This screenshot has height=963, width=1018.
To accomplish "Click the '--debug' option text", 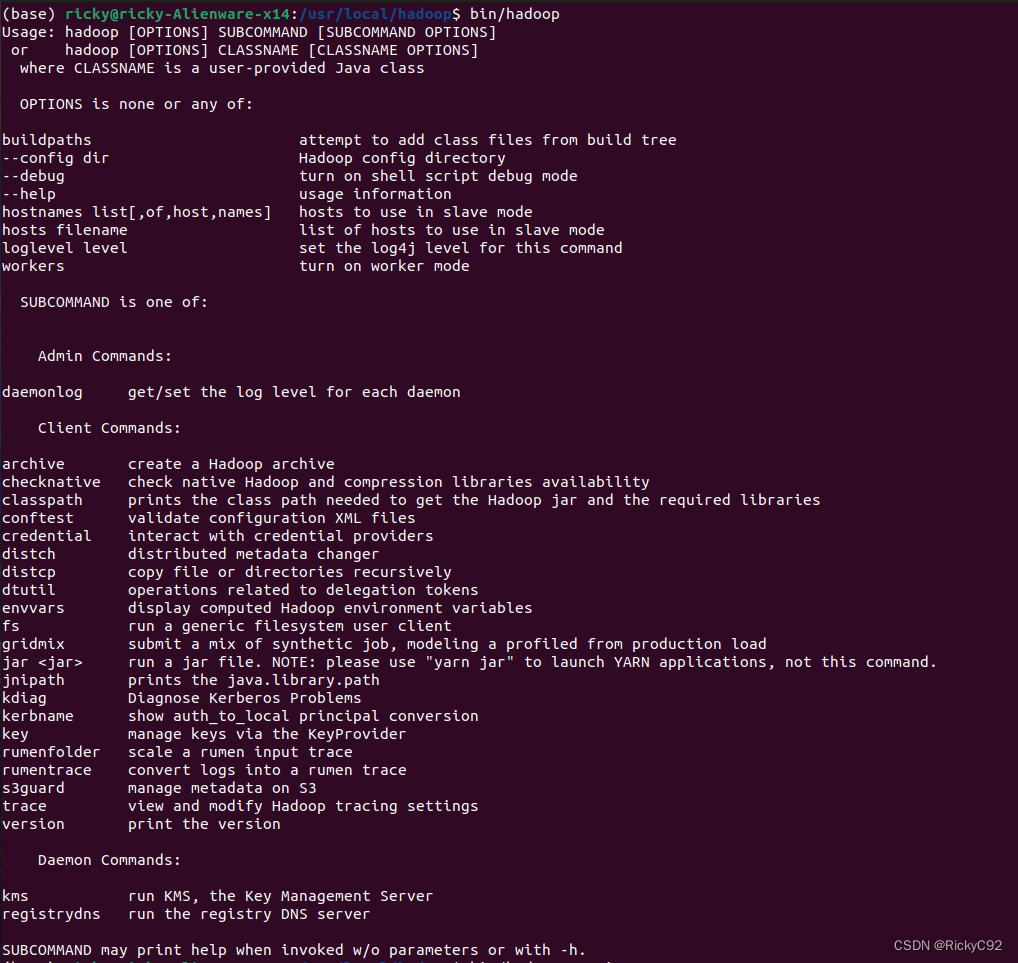I will click(x=33, y=176).
